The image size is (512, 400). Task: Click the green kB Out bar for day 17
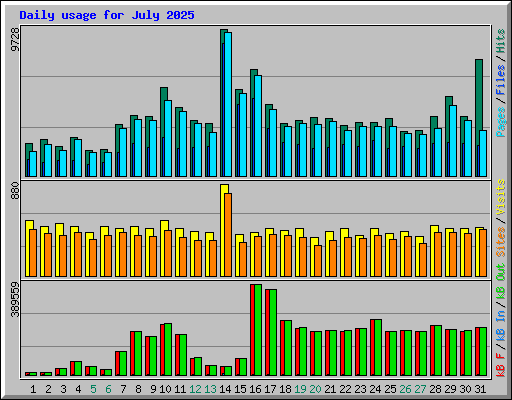273,332
